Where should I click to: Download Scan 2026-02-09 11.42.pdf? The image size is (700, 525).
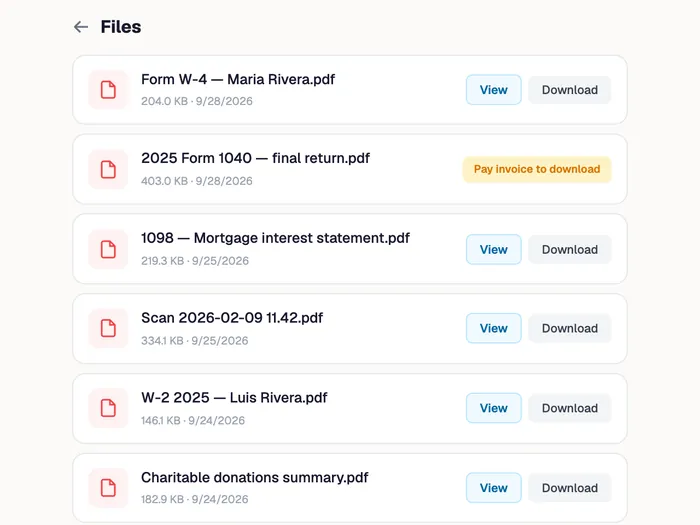(570, 328)
